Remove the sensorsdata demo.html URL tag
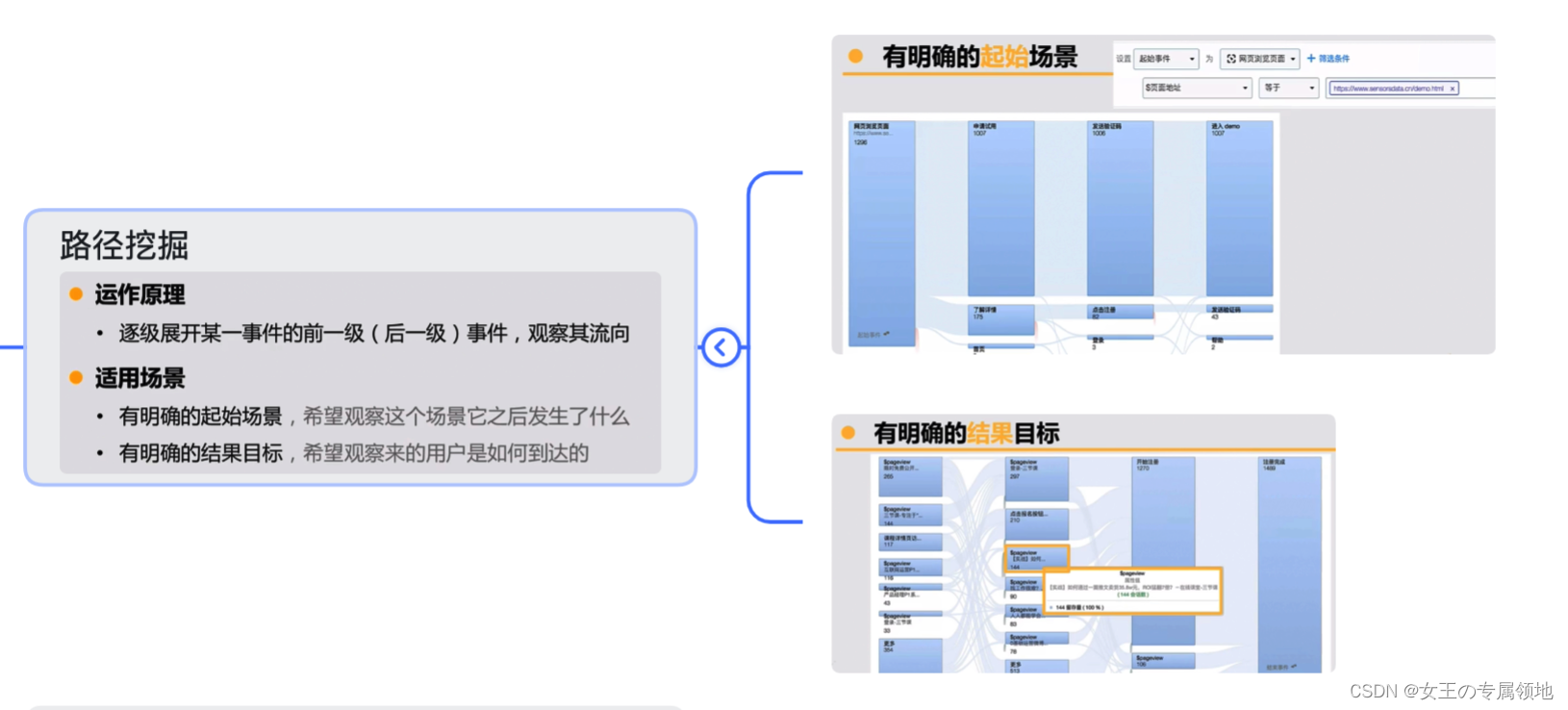The width and height of the screenshot is (1568, 710). point(1453,89)
